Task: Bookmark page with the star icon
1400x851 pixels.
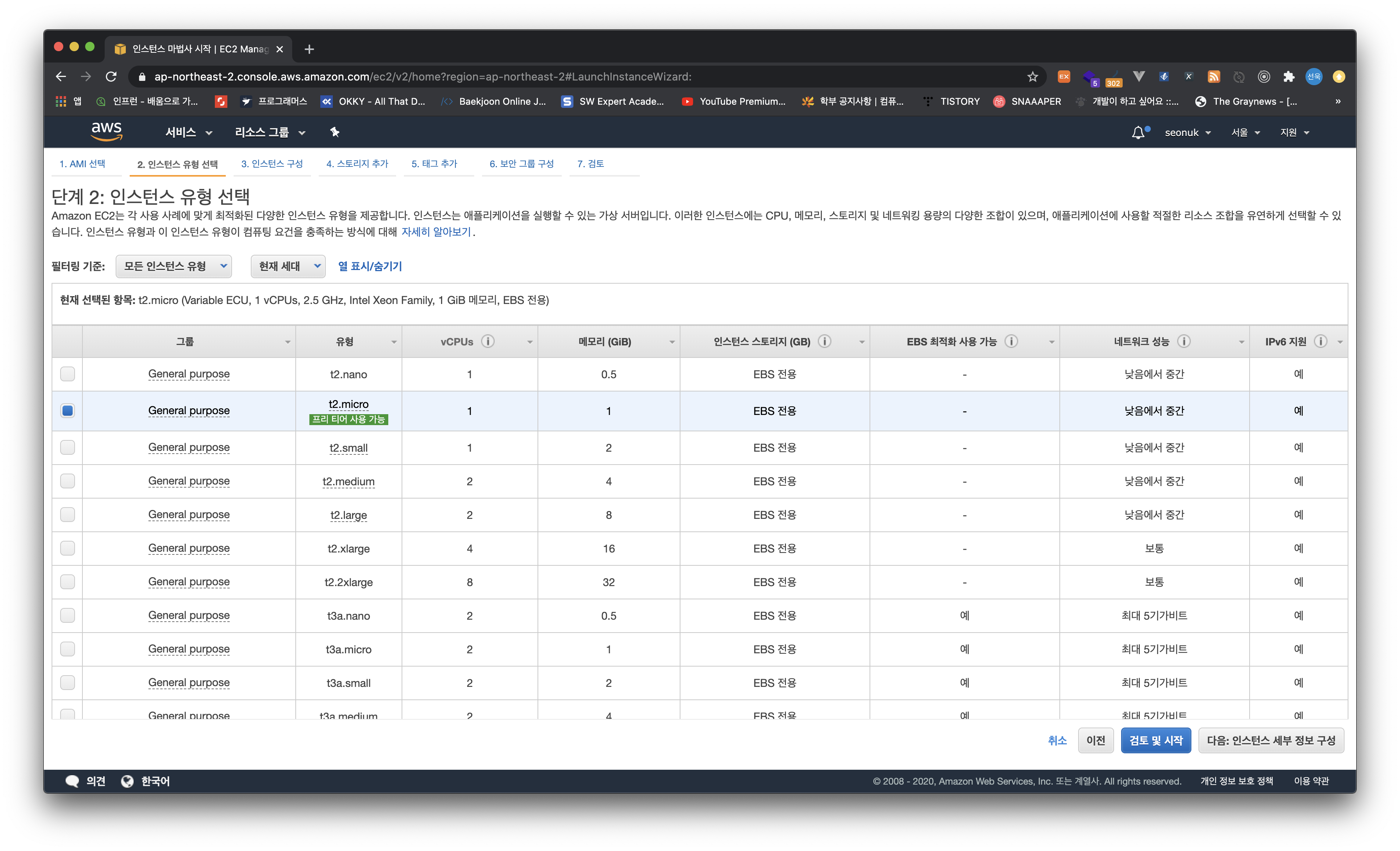Action: pyautogui.click(x=1032, y=77)
